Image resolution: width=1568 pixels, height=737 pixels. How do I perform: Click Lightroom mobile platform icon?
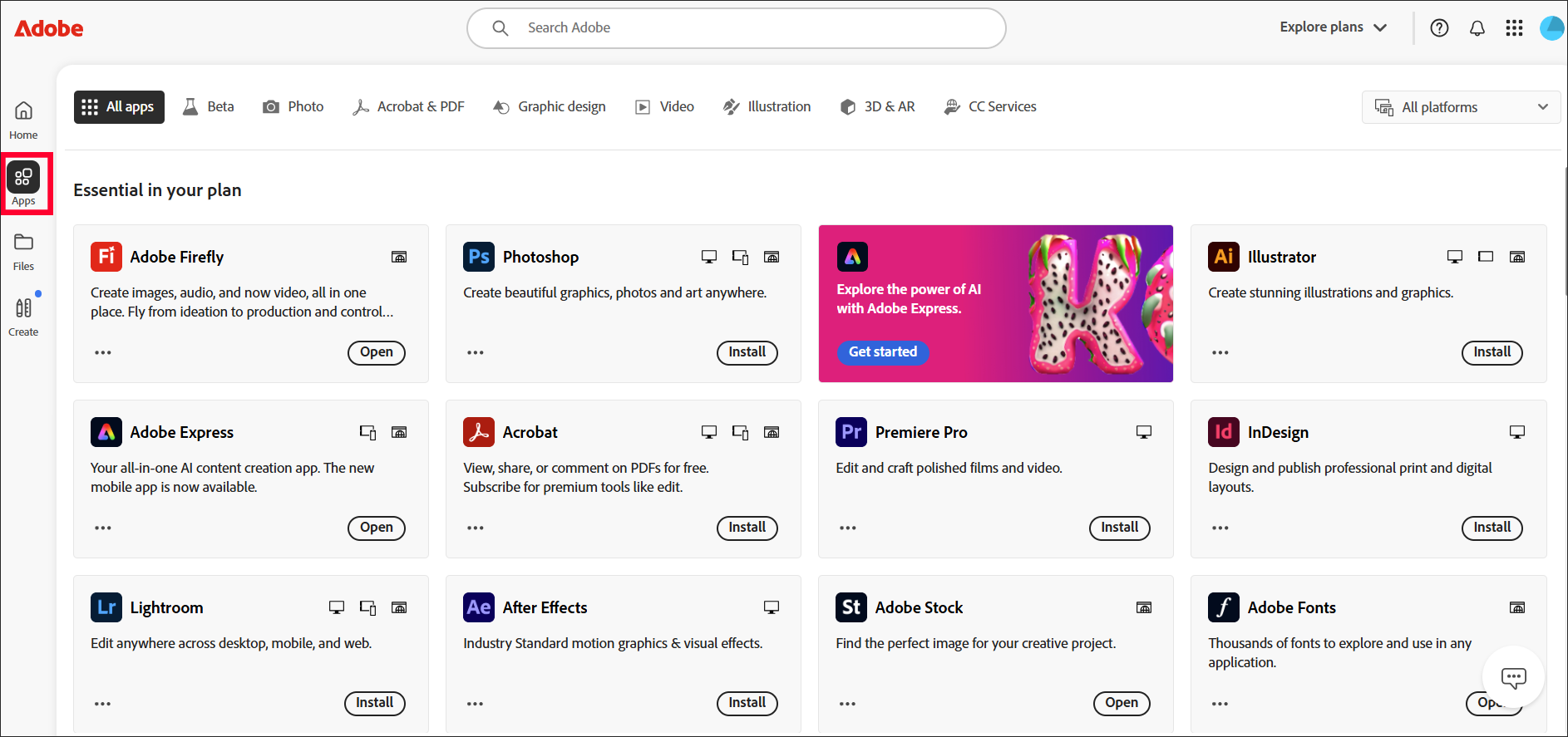pyautogui.click(x=367, y=607)
